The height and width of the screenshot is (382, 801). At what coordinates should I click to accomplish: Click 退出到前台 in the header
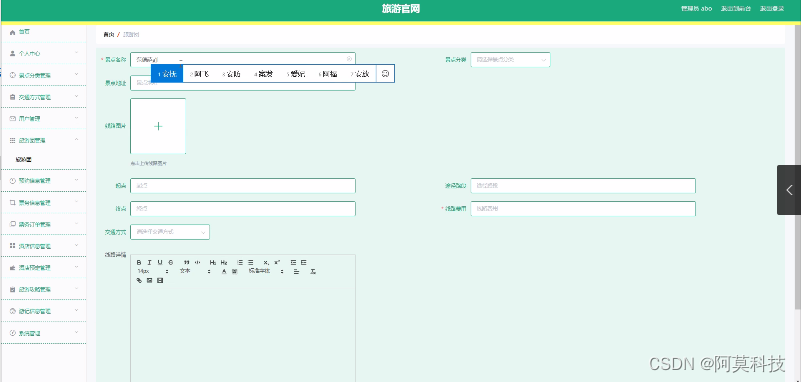736,9
